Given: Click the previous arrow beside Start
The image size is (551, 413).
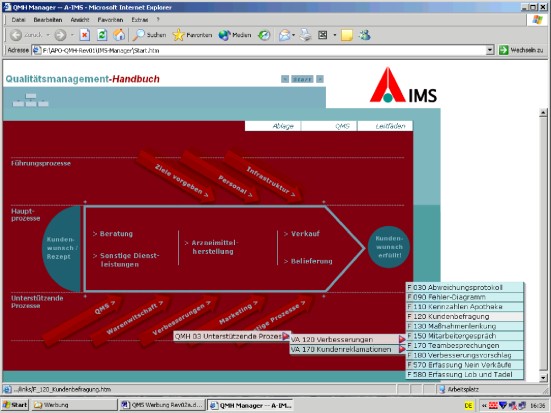Looking at the screenshot, I should click(x=285, y=79).
